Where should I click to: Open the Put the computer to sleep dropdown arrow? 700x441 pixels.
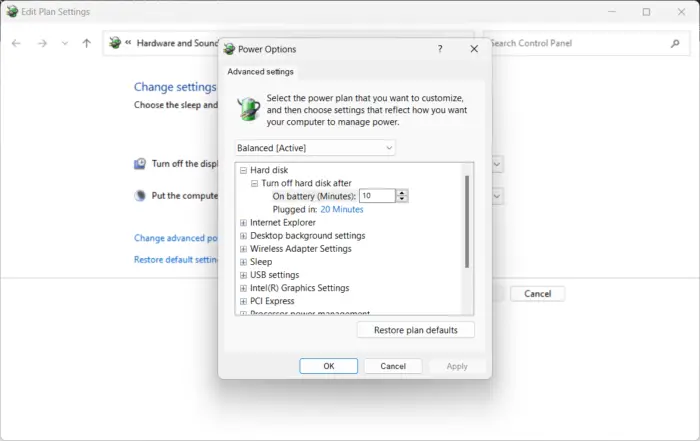(x=497, y=196)
